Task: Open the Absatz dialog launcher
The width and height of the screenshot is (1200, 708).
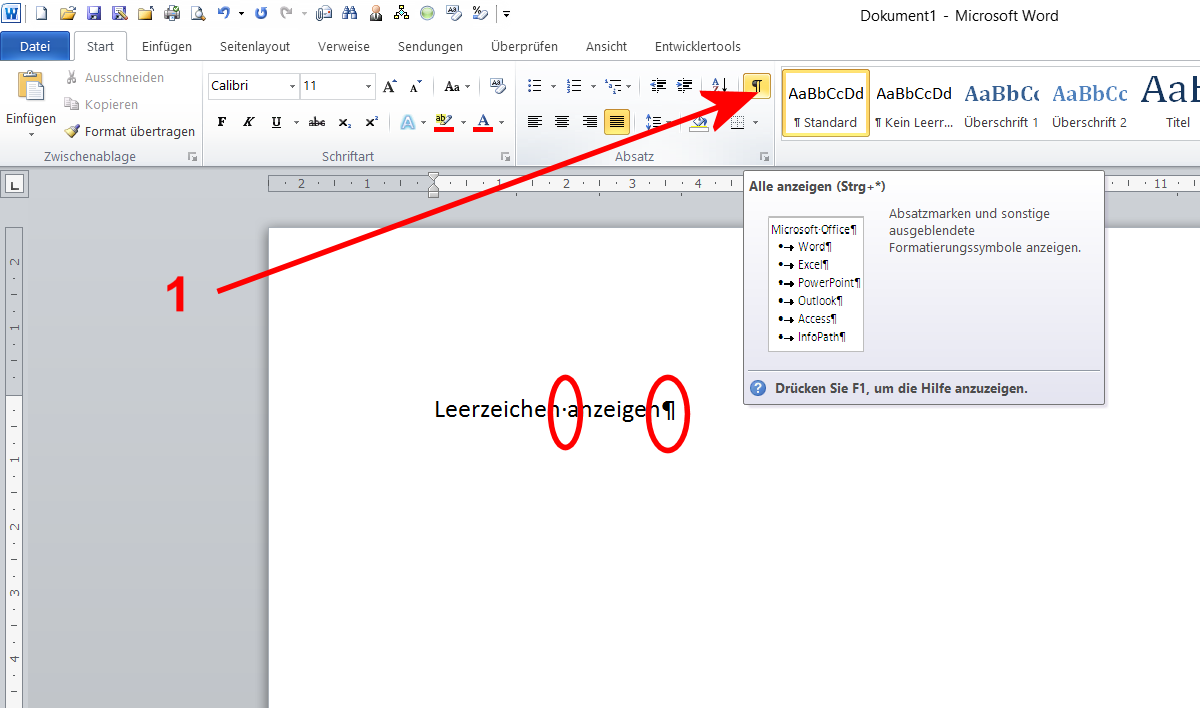Action: (764, 157)
